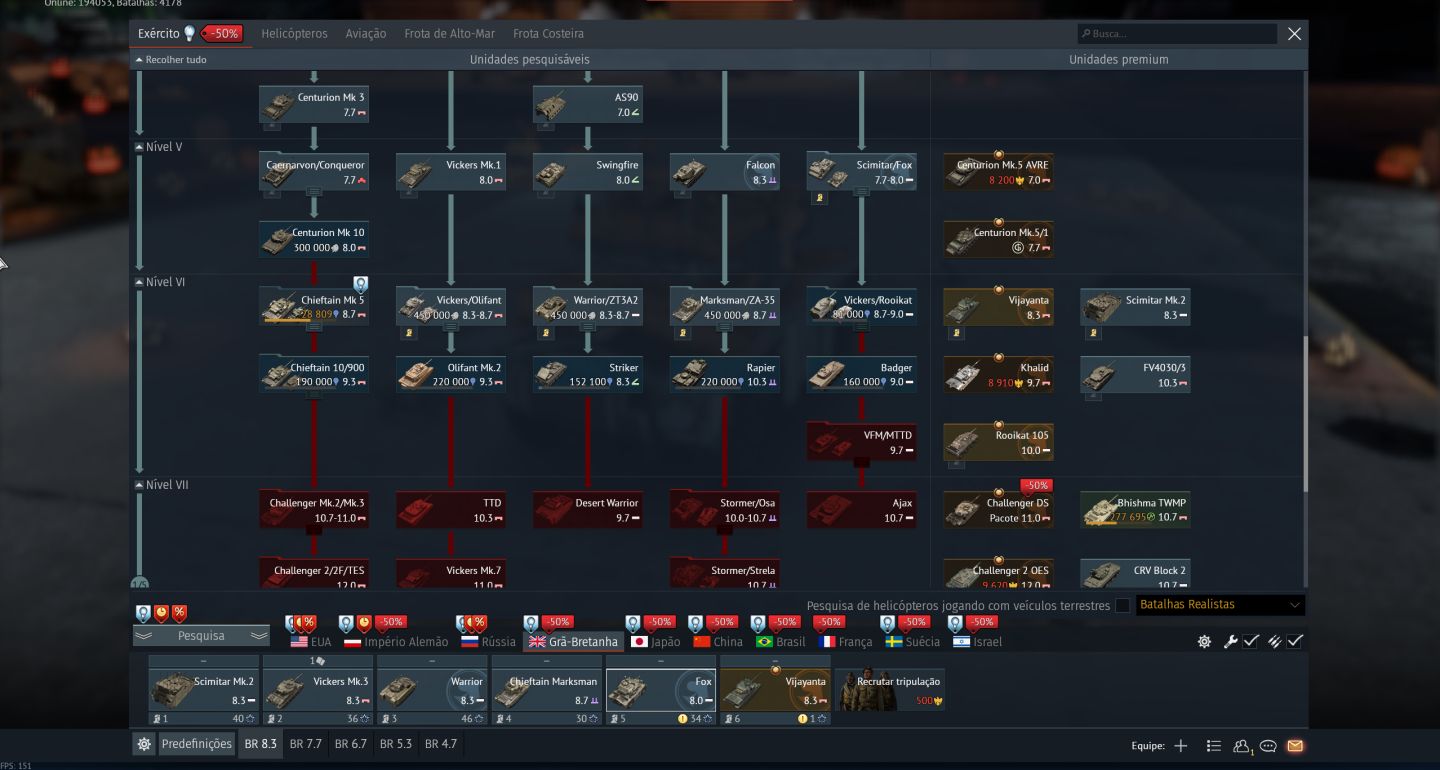The height and width of the screenshot is (770, 1440).
Task: Expand the Warrior/ZT3A2 vehicle group
Action: [588, 307]
